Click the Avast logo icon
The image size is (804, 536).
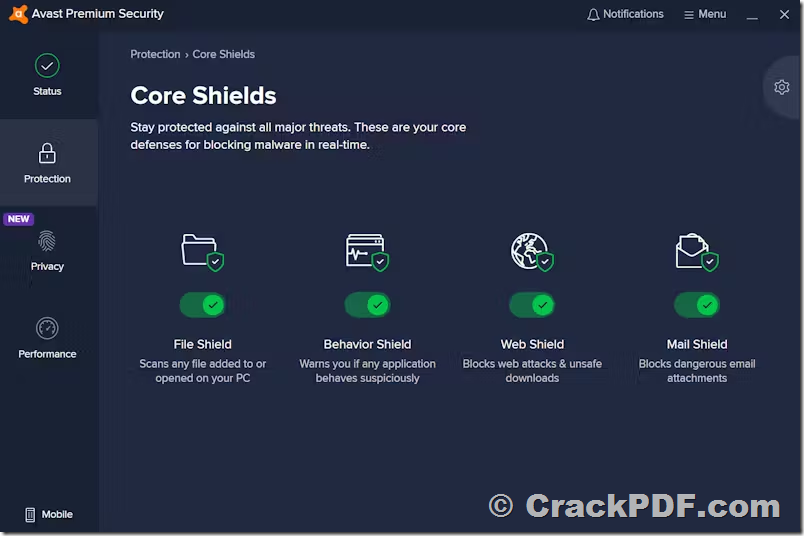(18, 14)
